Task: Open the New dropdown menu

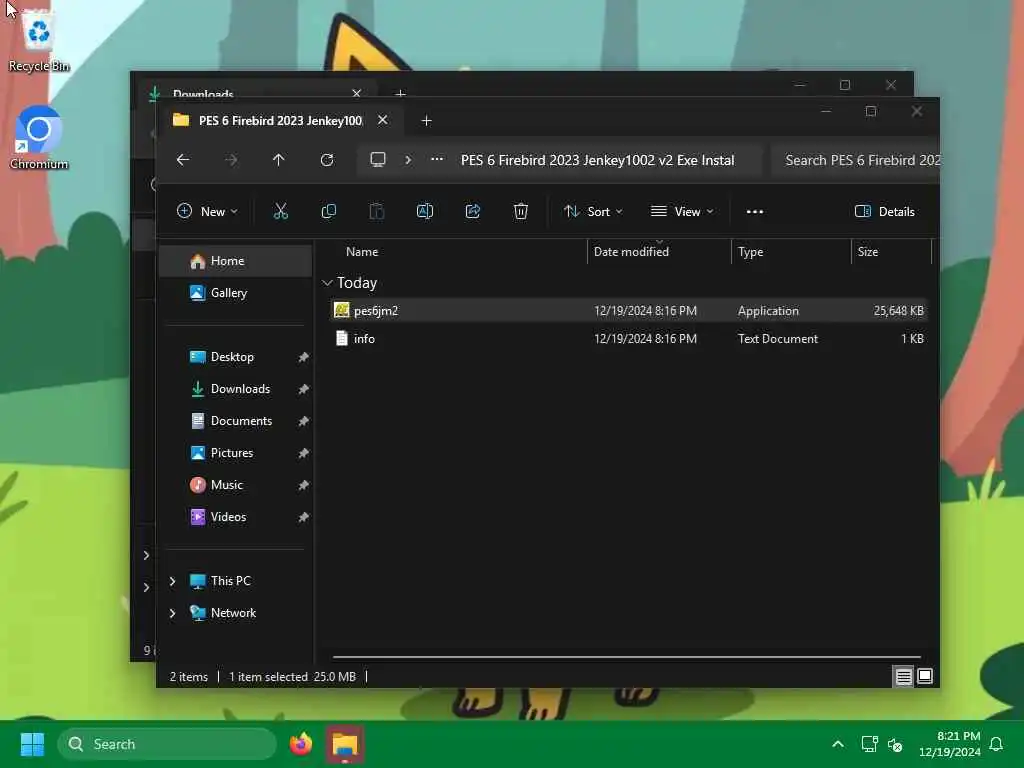Action: click(207, 212)
